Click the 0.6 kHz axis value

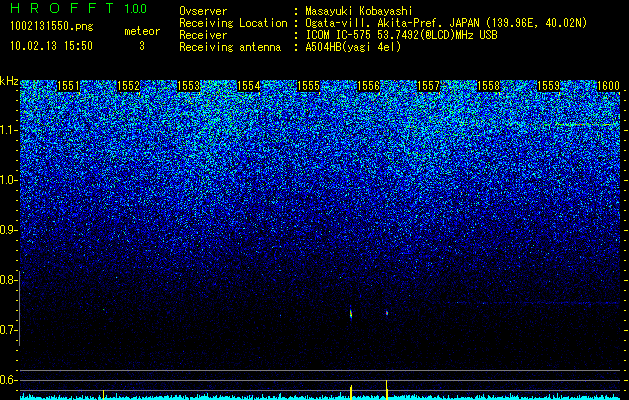tap(9, 380)
